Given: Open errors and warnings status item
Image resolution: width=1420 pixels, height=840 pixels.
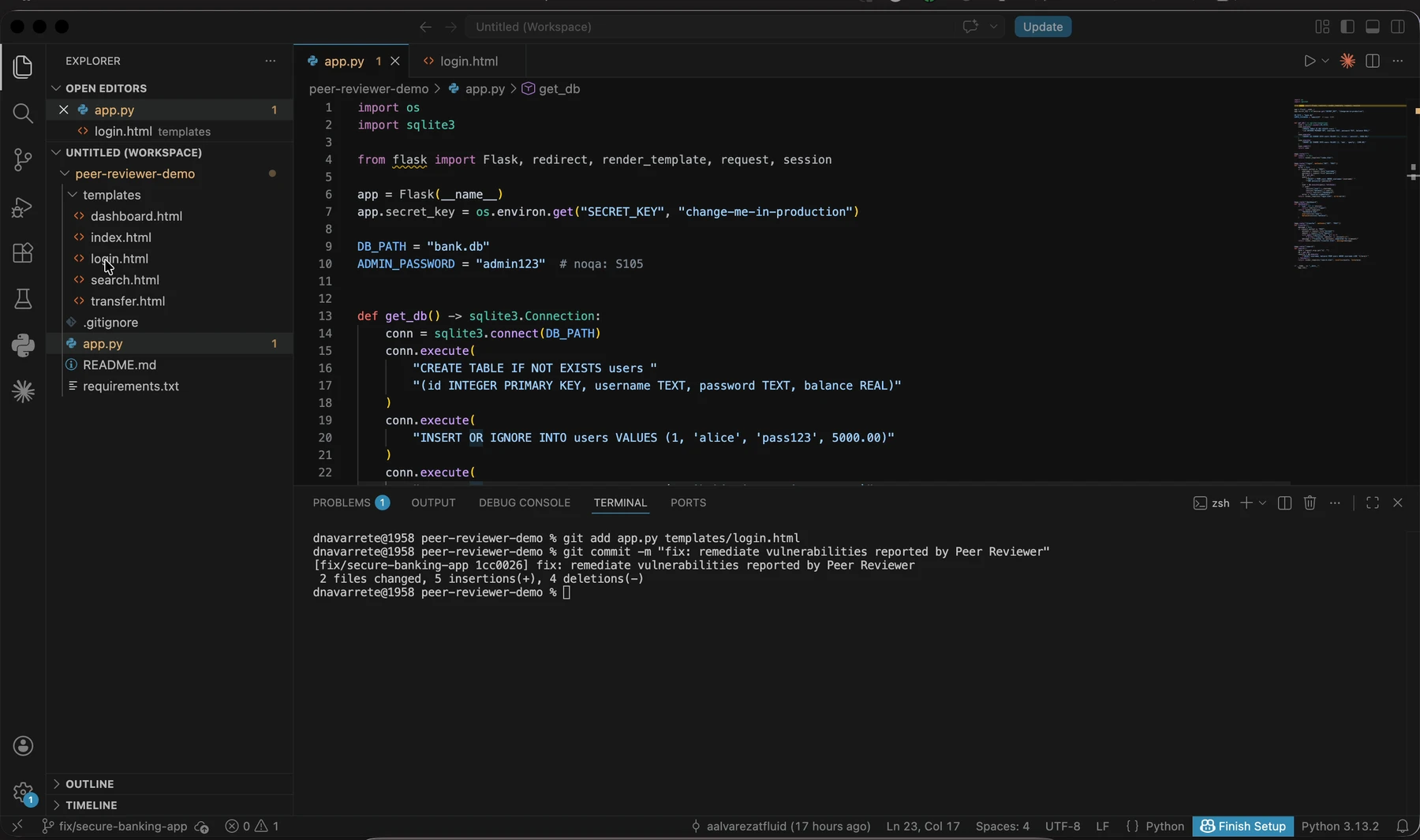Looking at the screenshot, I should [252, 827].
